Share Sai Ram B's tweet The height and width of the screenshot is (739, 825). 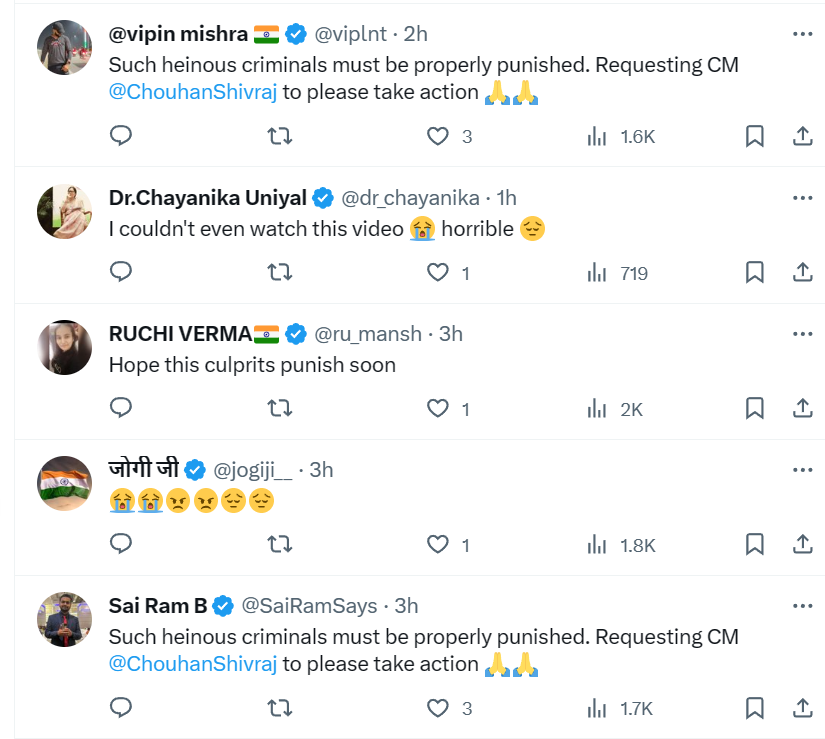802,709
